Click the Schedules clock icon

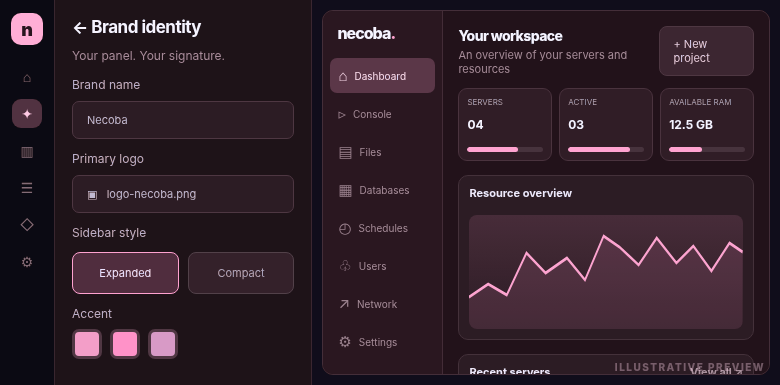tap(345, 229)
